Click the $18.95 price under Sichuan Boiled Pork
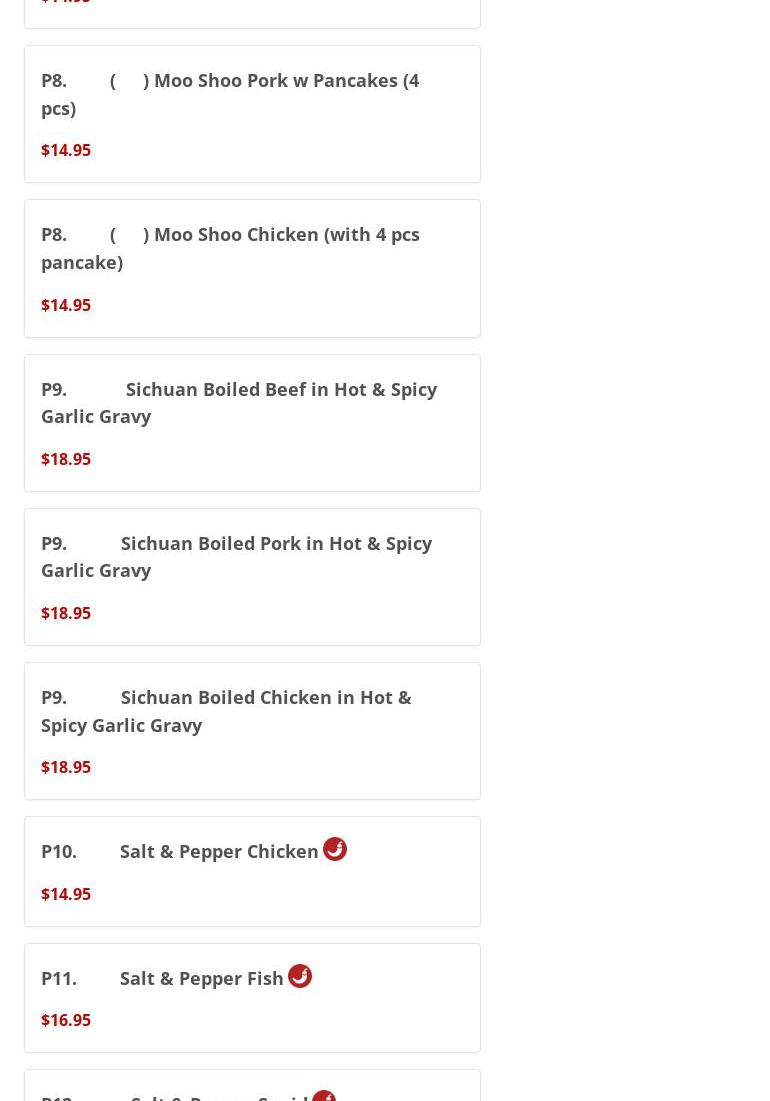The width and height of the screenshot is (770, 1101). (66, 613)
